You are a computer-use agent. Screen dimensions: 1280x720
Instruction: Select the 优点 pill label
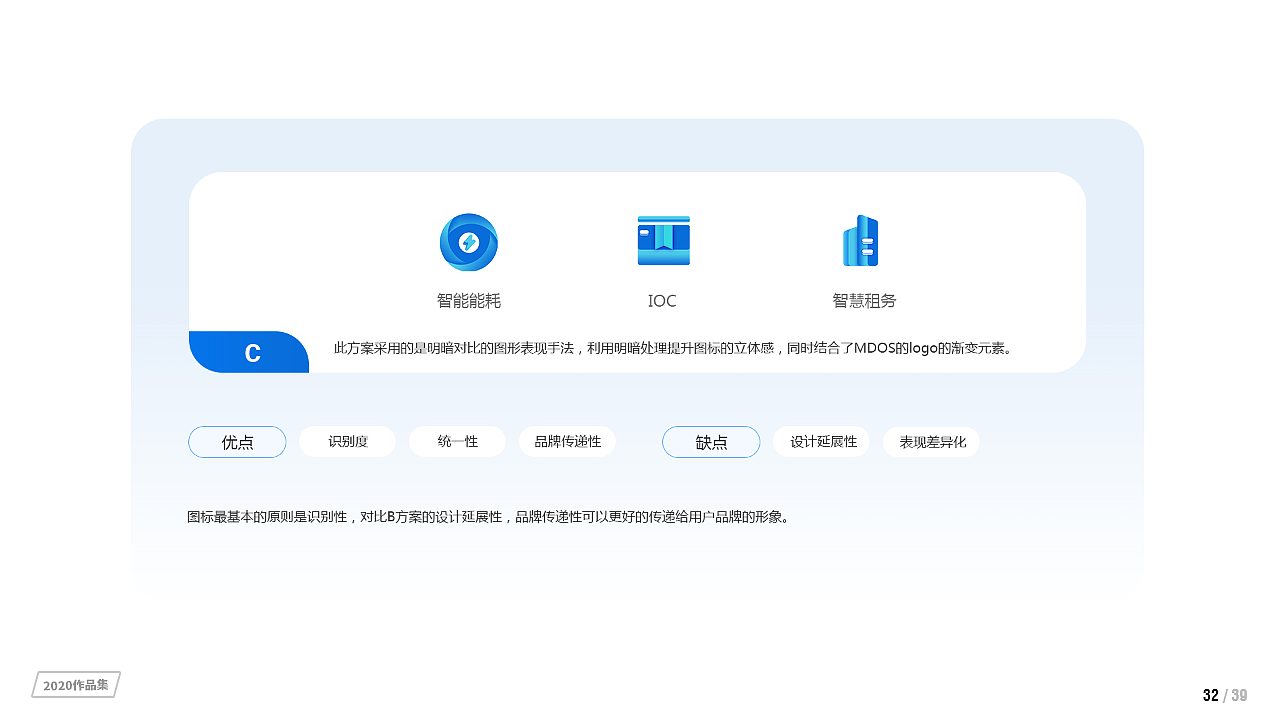point(237,442)
